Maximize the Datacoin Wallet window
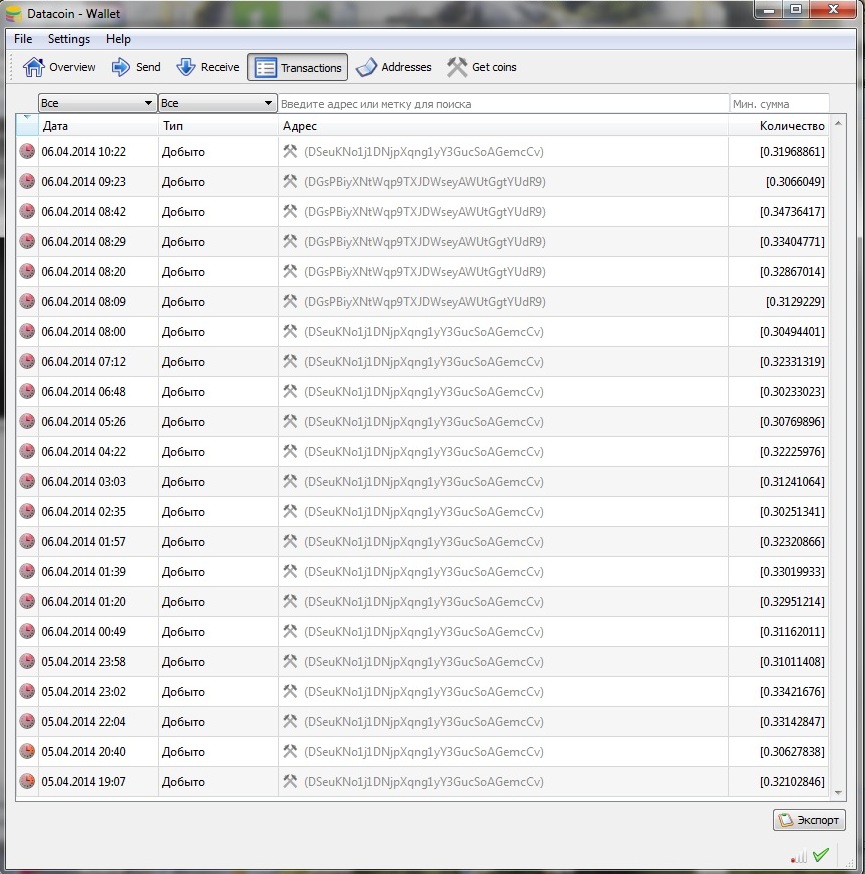This screenshot has width=865, height=874. (796, 9)
